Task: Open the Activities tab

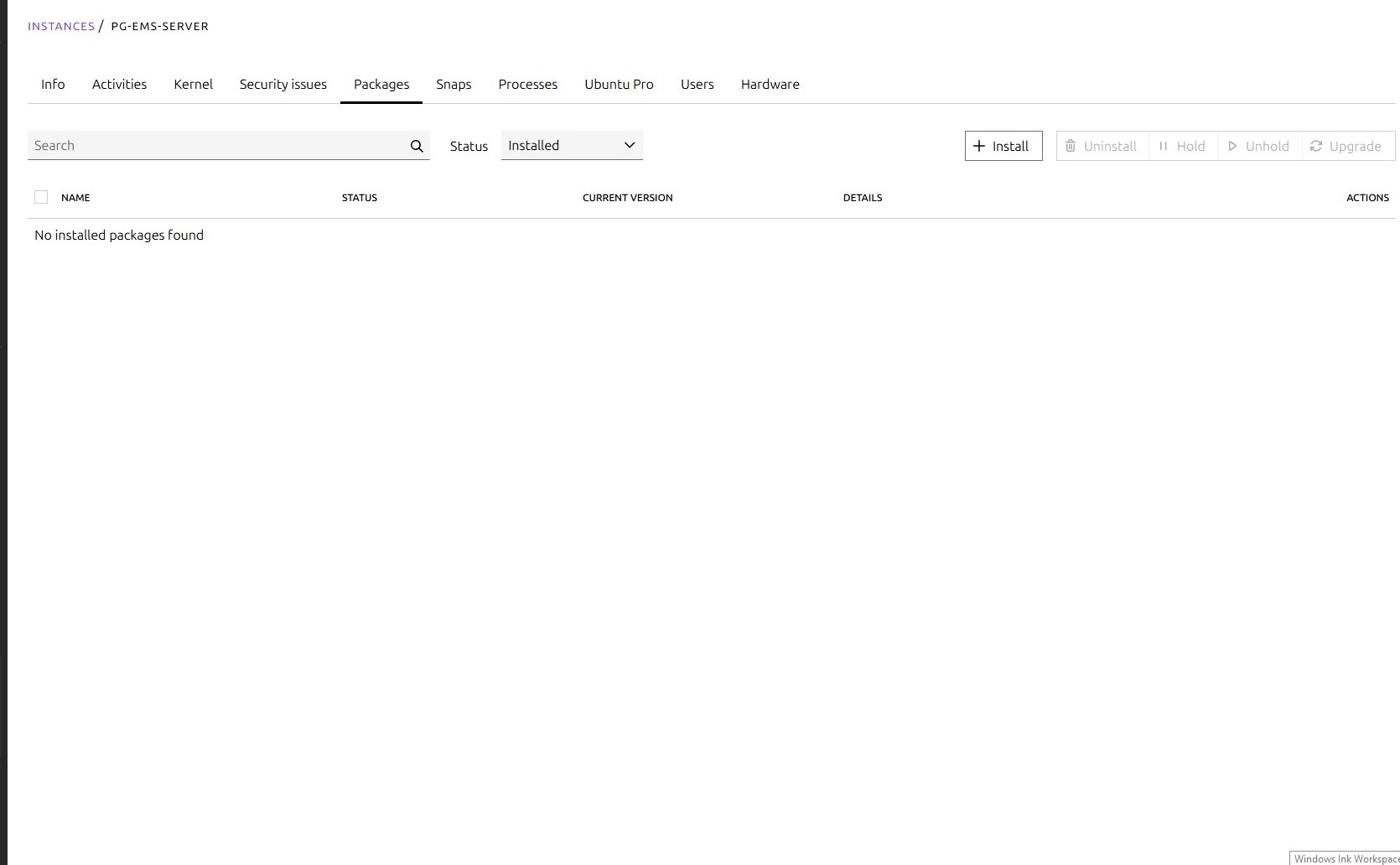Action: 119,85
